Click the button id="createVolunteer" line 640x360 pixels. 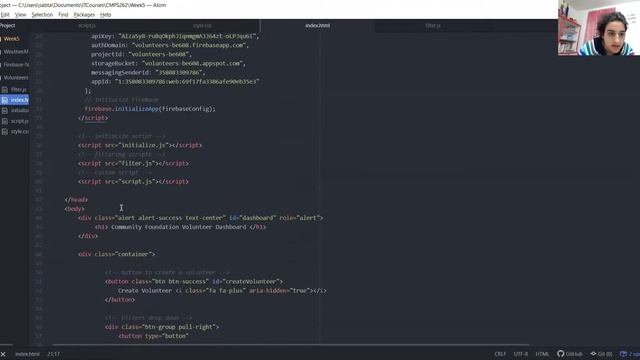click(194, 282)
